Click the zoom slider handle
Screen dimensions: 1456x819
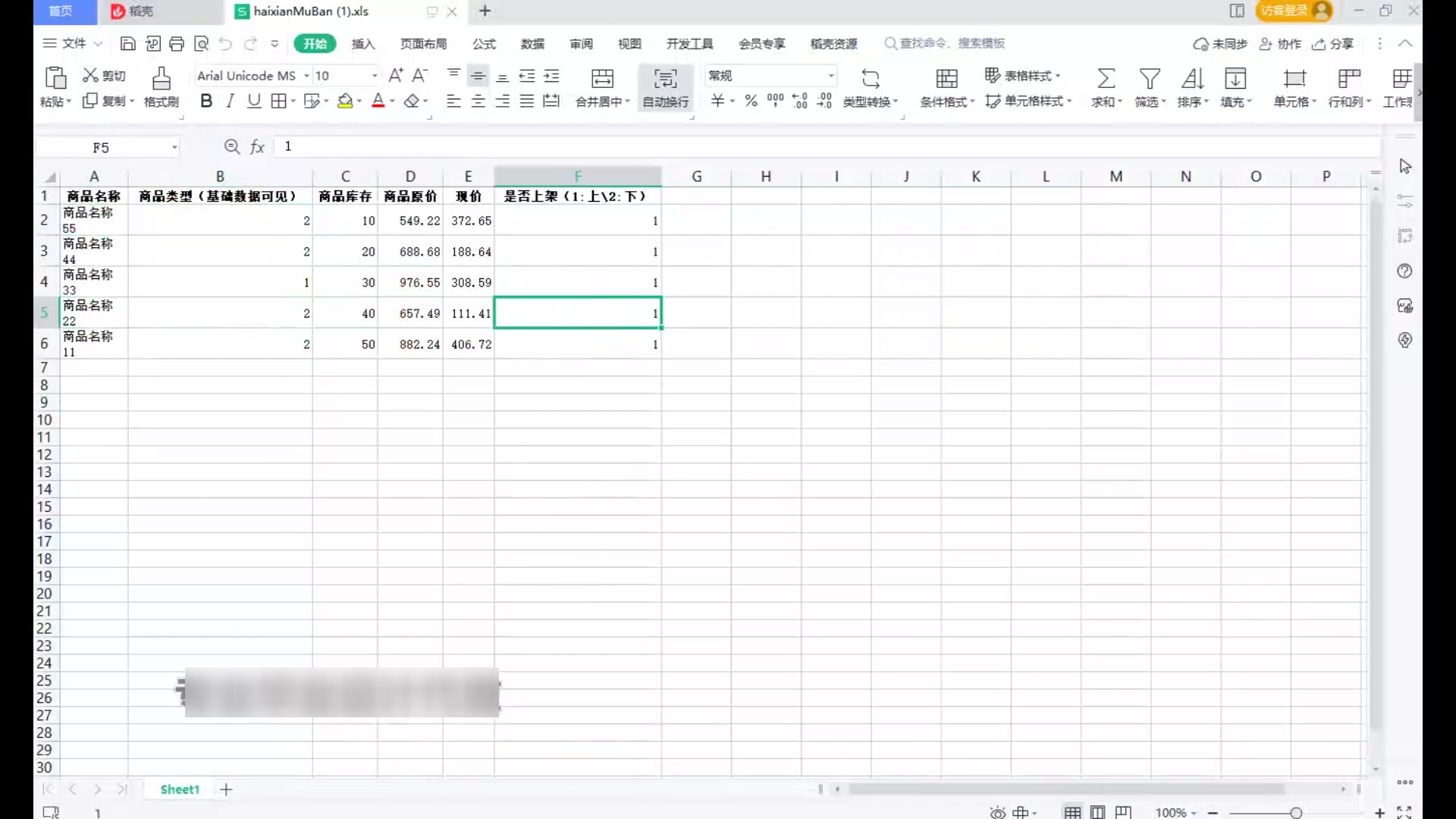point(1296,813)
